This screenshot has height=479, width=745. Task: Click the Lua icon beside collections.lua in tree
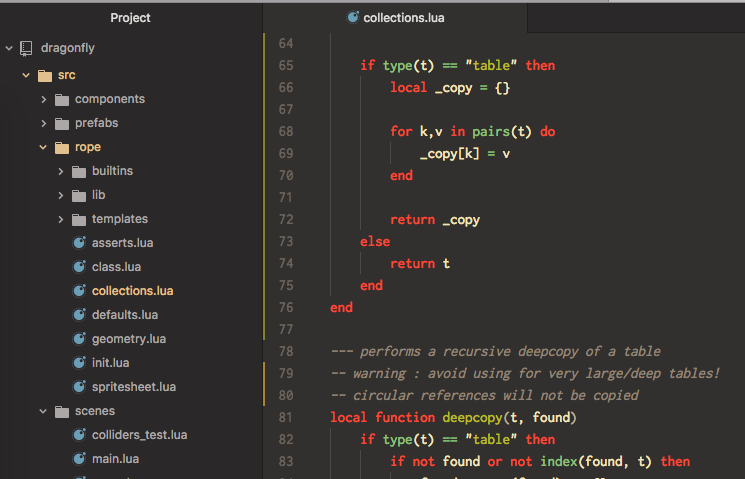point(79,291)
